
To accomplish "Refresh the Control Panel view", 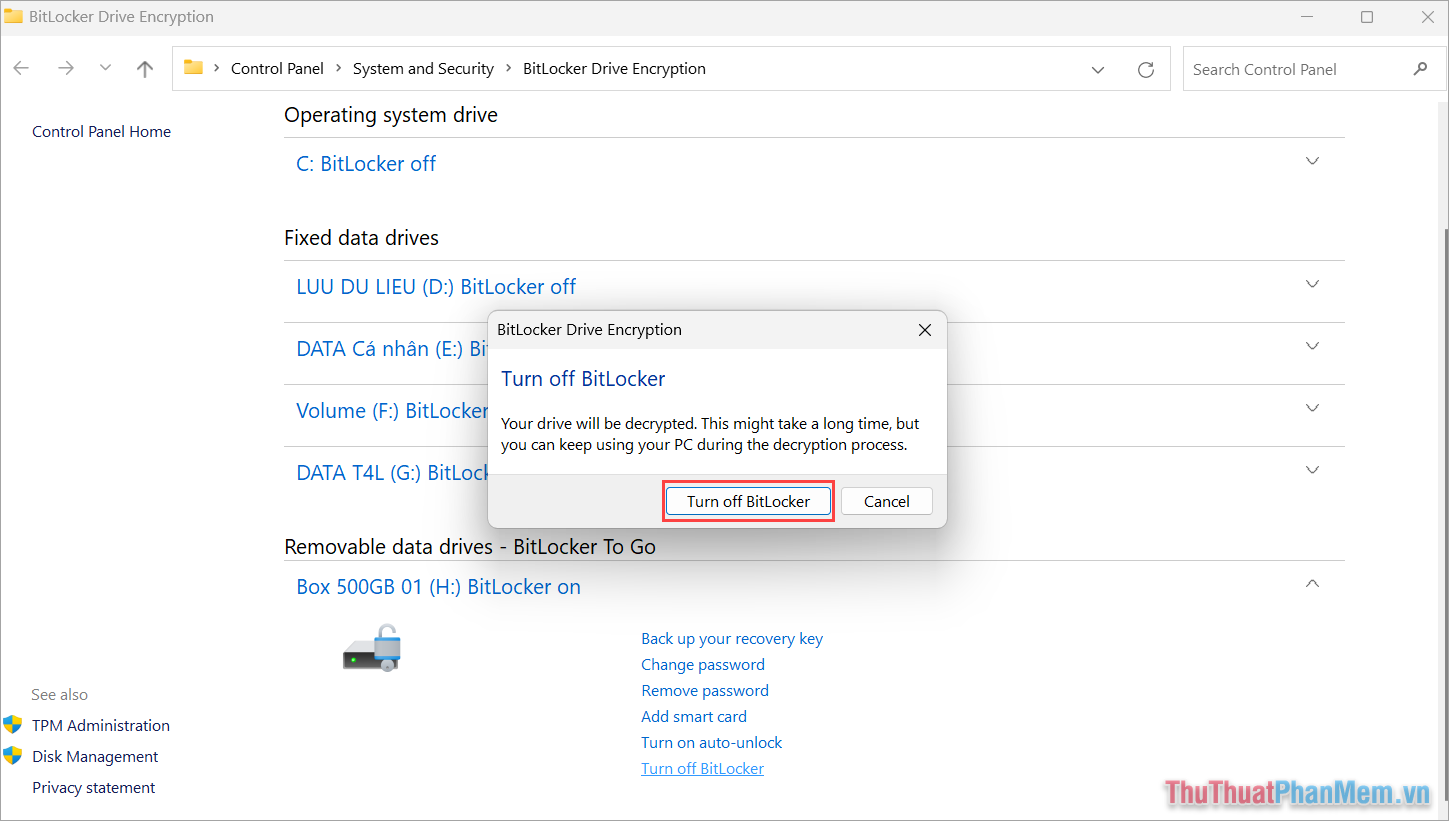I will coord(1145,68).
